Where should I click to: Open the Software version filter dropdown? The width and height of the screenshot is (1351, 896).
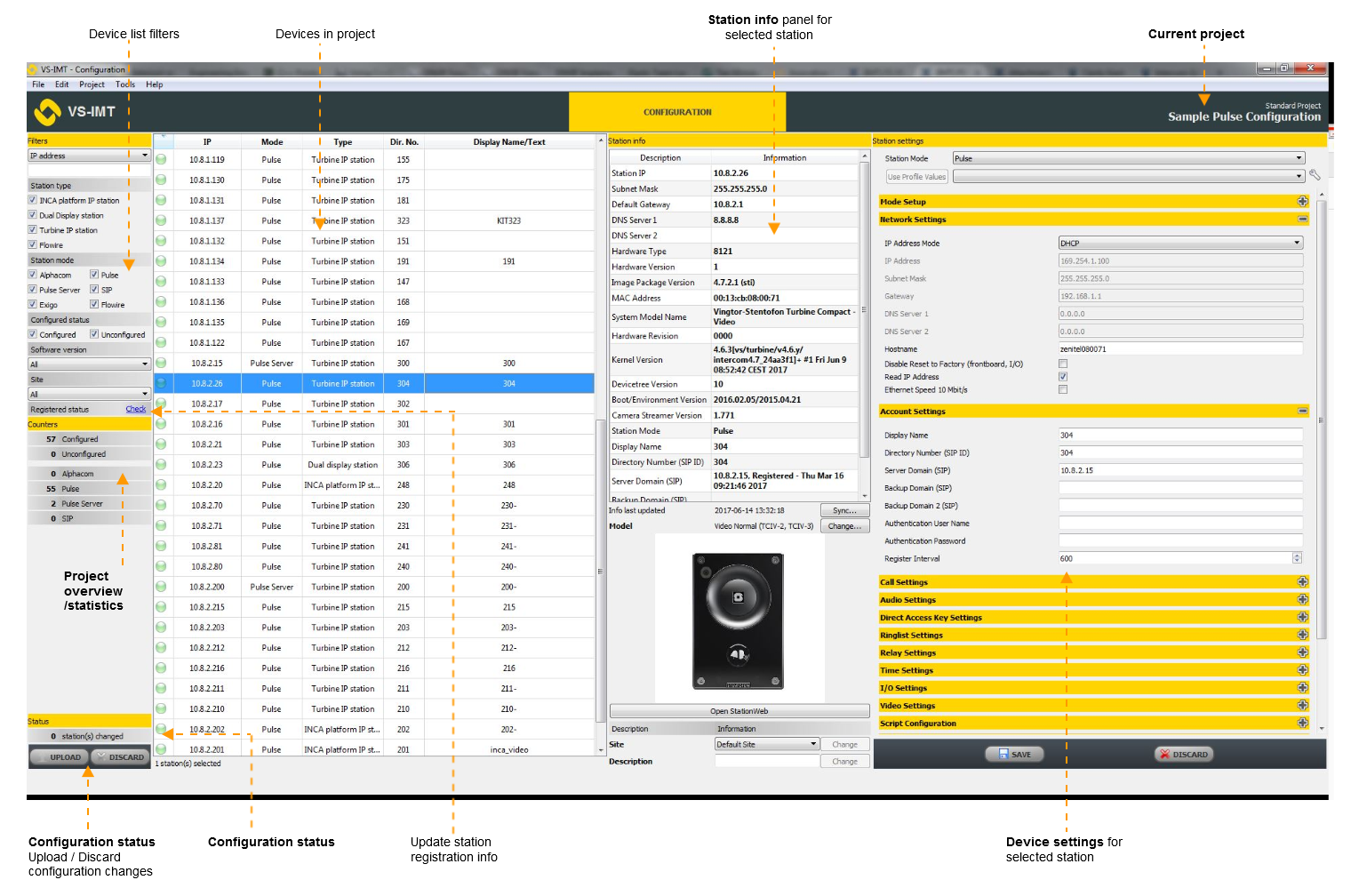(x=89, y=364)
